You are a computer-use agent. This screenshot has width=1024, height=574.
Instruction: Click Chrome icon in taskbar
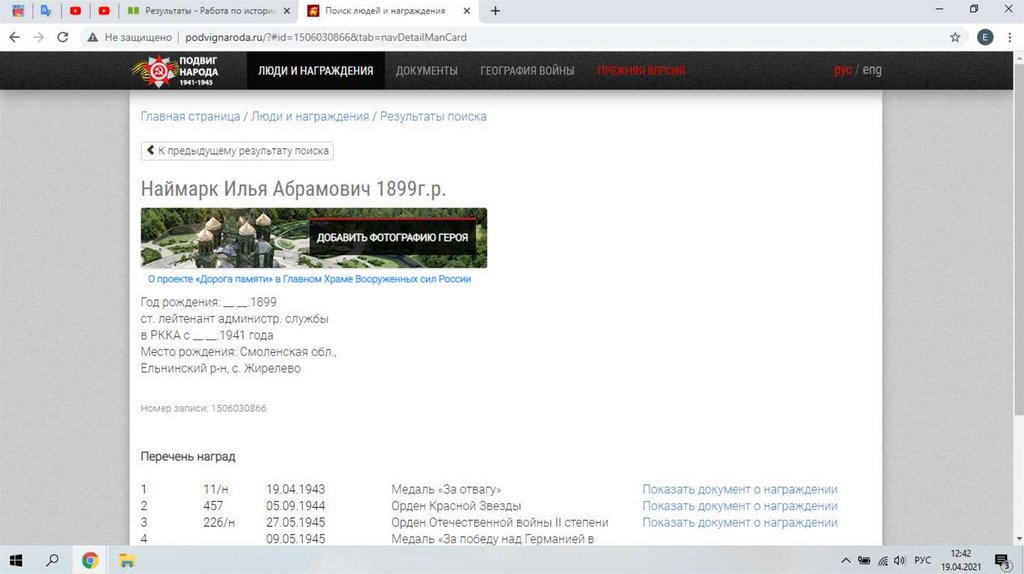(90, 560)
